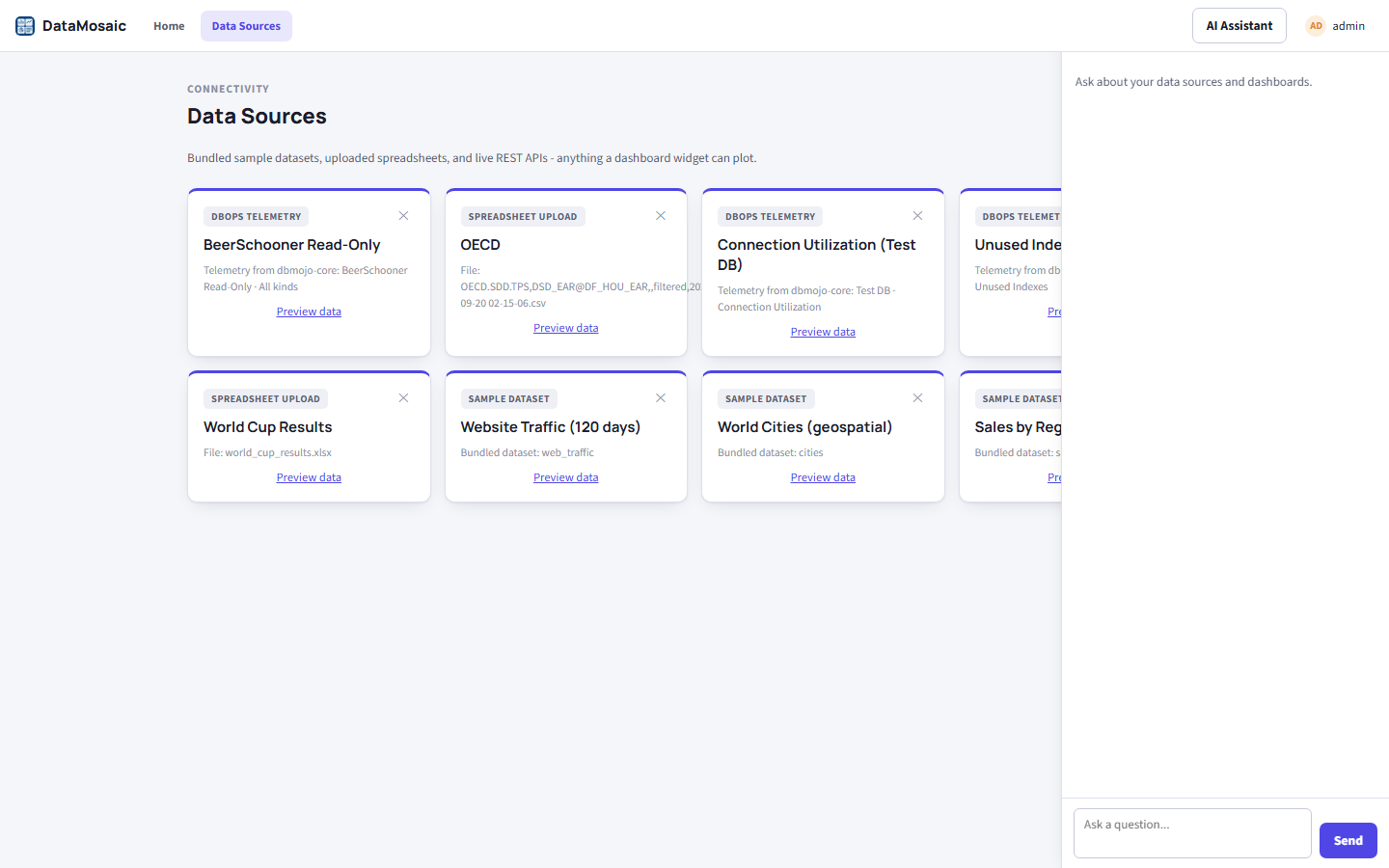Remove the BeerSchooner Read-Only source with X
Viewport: 1389px width, 868px height.
403,216
